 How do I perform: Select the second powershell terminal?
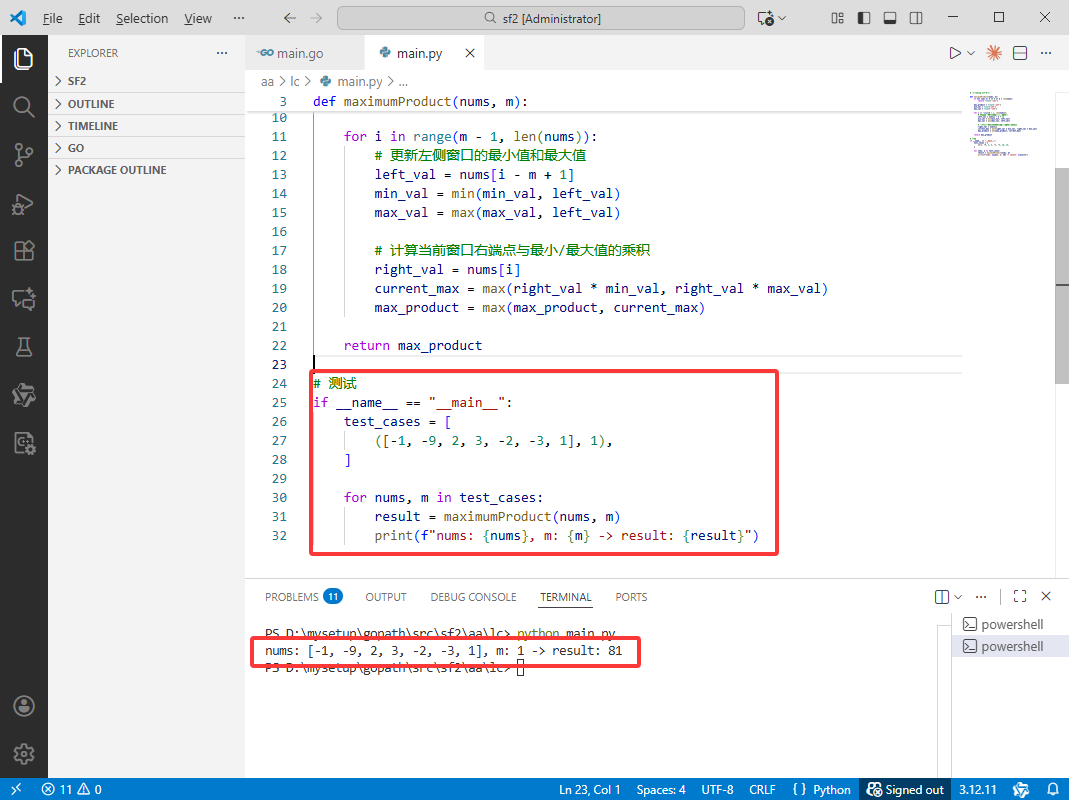coord(1010,647)
